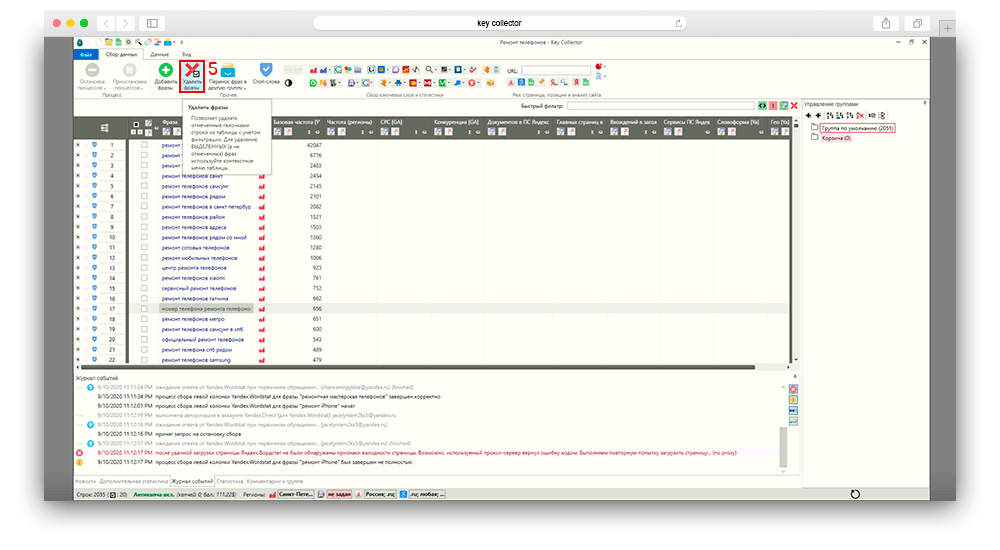Click the first red bar-chart collection icon in ribbon
Screen dimensions: 1000x550
pyautogui.click(x=314, y=70)
